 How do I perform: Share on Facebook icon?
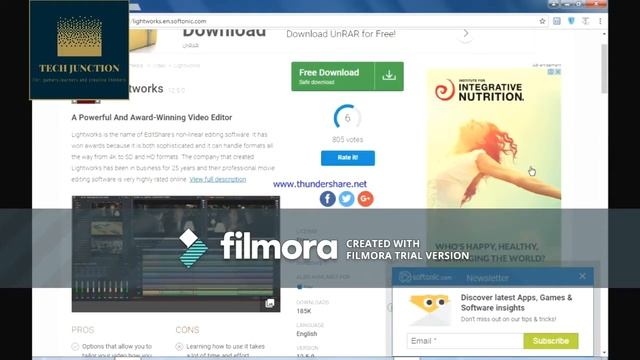pyautogui.click(x=327, y=199)
